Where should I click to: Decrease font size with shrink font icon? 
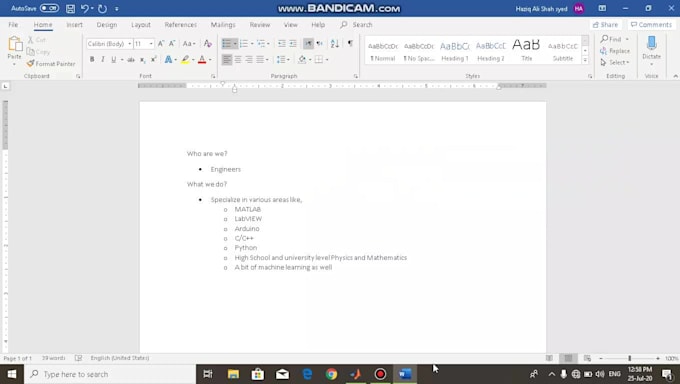[x=172, y=43]
